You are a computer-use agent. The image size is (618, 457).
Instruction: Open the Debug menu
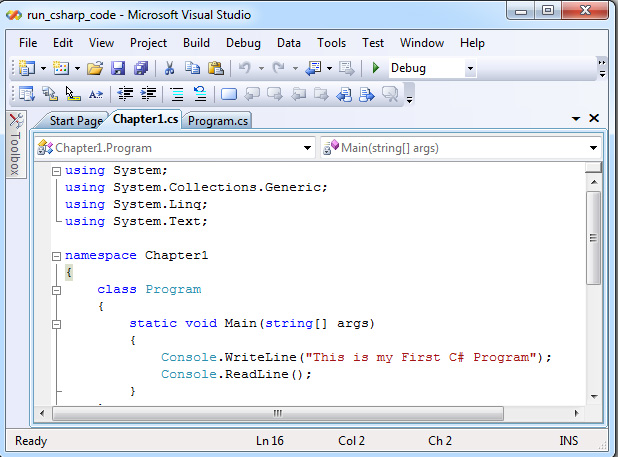pos(243,43)
